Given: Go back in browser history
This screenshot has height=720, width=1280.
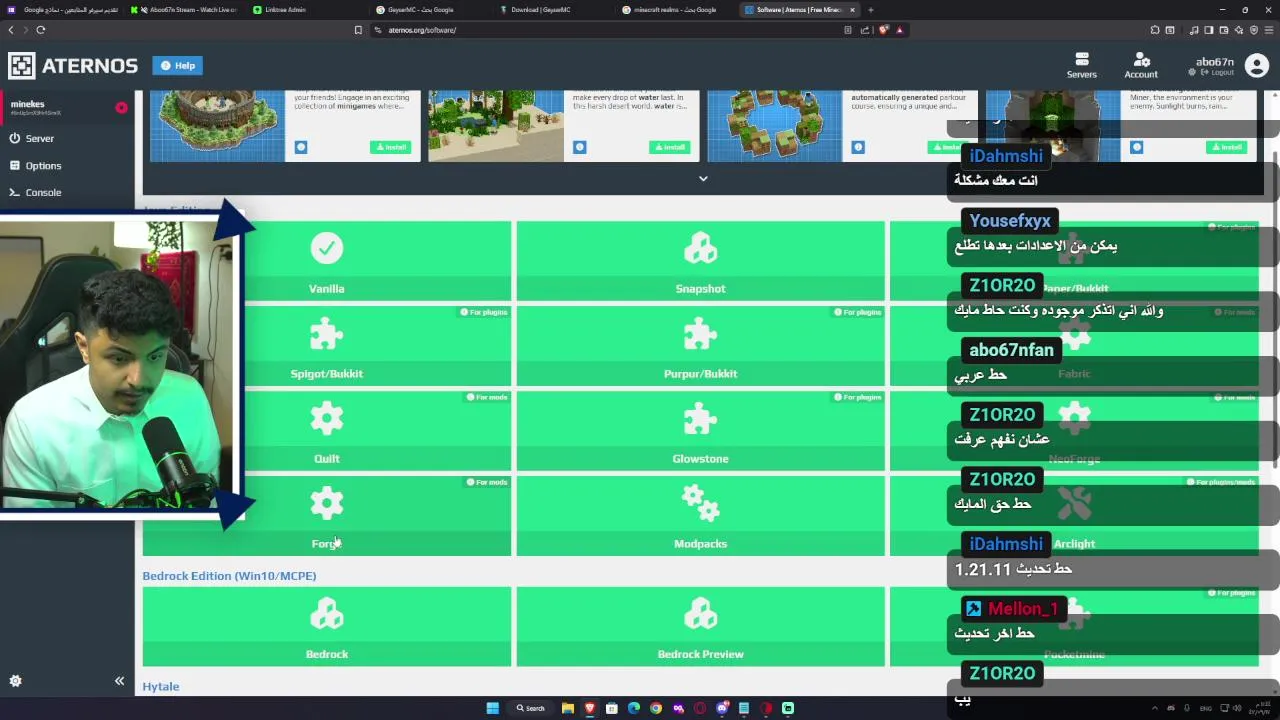Looking at the screenshot, I should click(x=11, y=30).
